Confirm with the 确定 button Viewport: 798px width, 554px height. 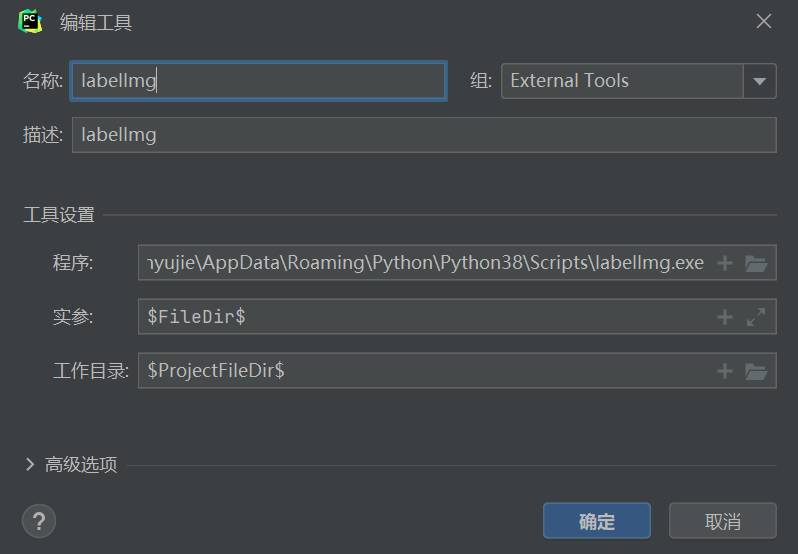click(x=596, y=521)
